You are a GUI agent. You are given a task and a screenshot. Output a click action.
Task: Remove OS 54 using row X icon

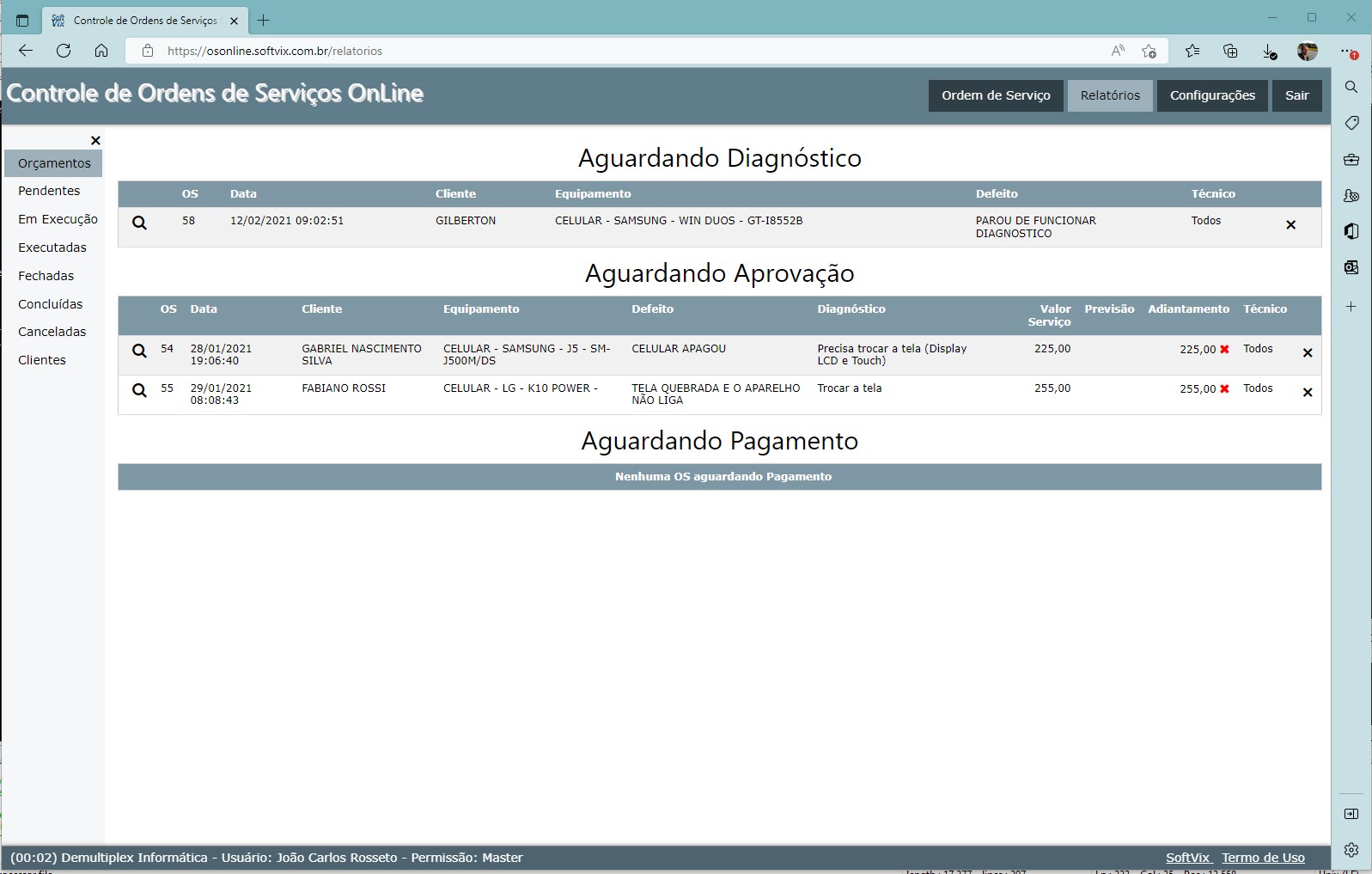(1308, 352)
